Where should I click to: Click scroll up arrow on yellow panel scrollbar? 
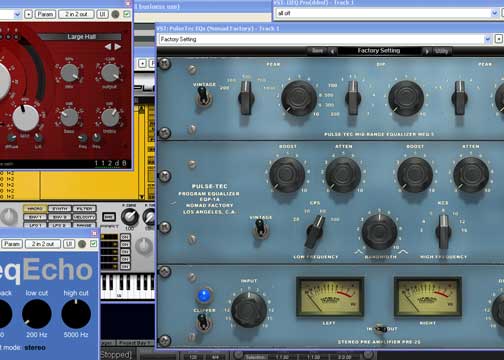click(142, 109)
